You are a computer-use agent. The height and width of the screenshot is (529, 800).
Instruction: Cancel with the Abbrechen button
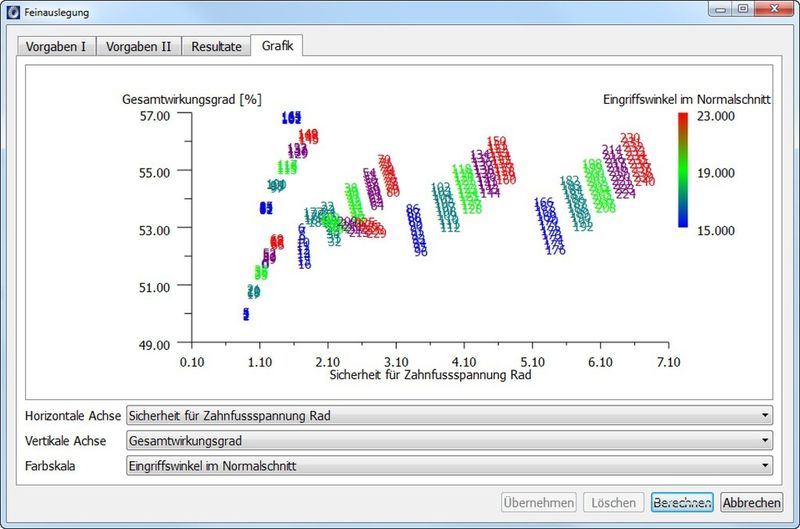(x=752, y=503)
